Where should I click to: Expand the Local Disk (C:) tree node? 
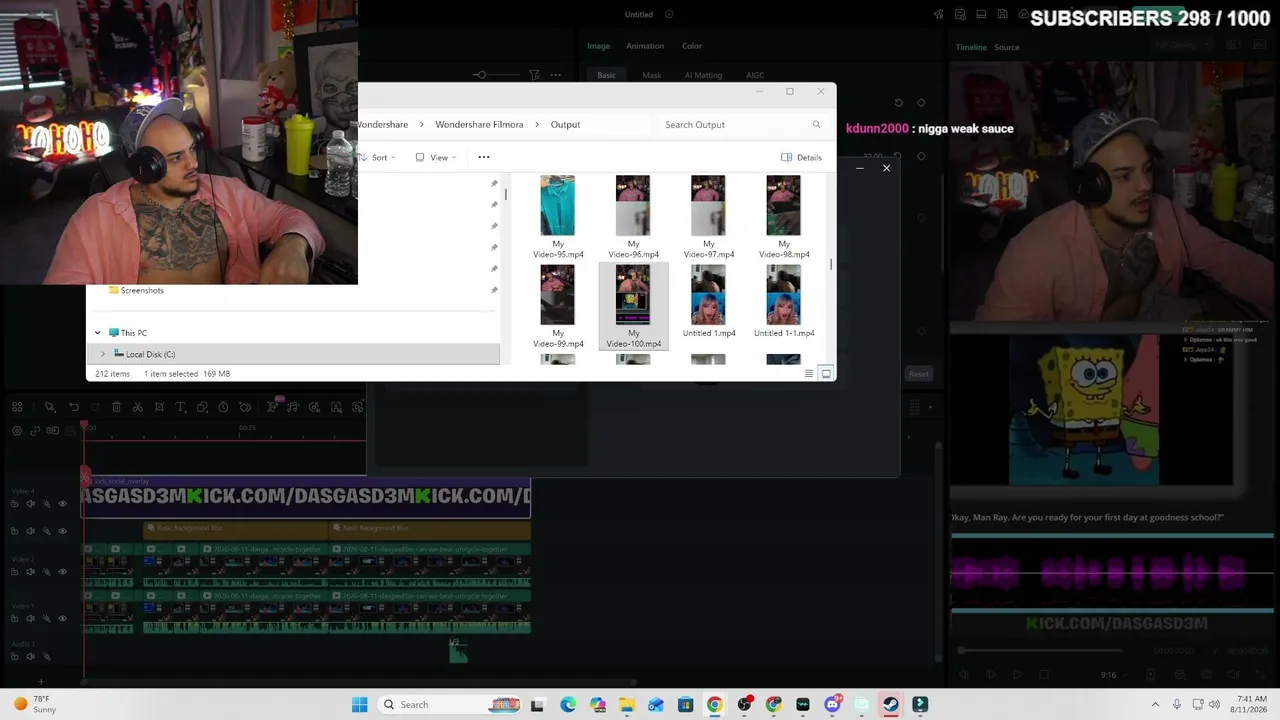pyautogui.click(x=102, y=354)
